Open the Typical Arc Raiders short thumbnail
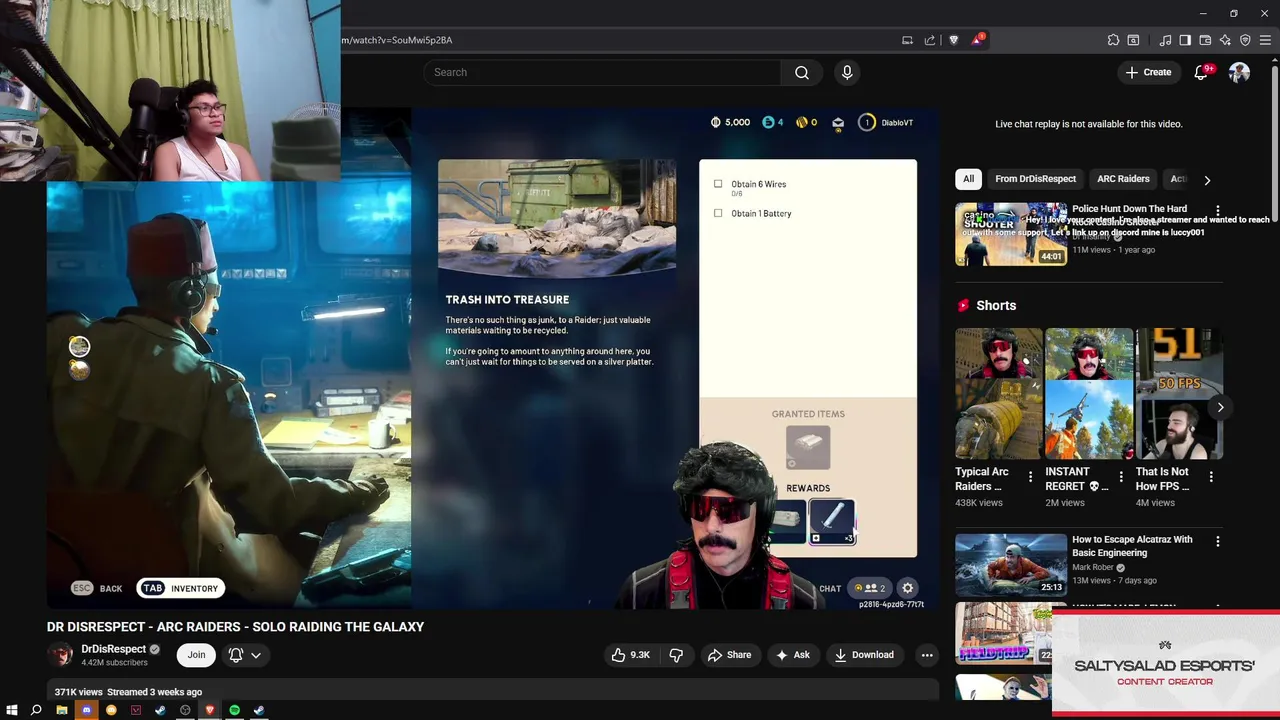 [x=998, y=394]
